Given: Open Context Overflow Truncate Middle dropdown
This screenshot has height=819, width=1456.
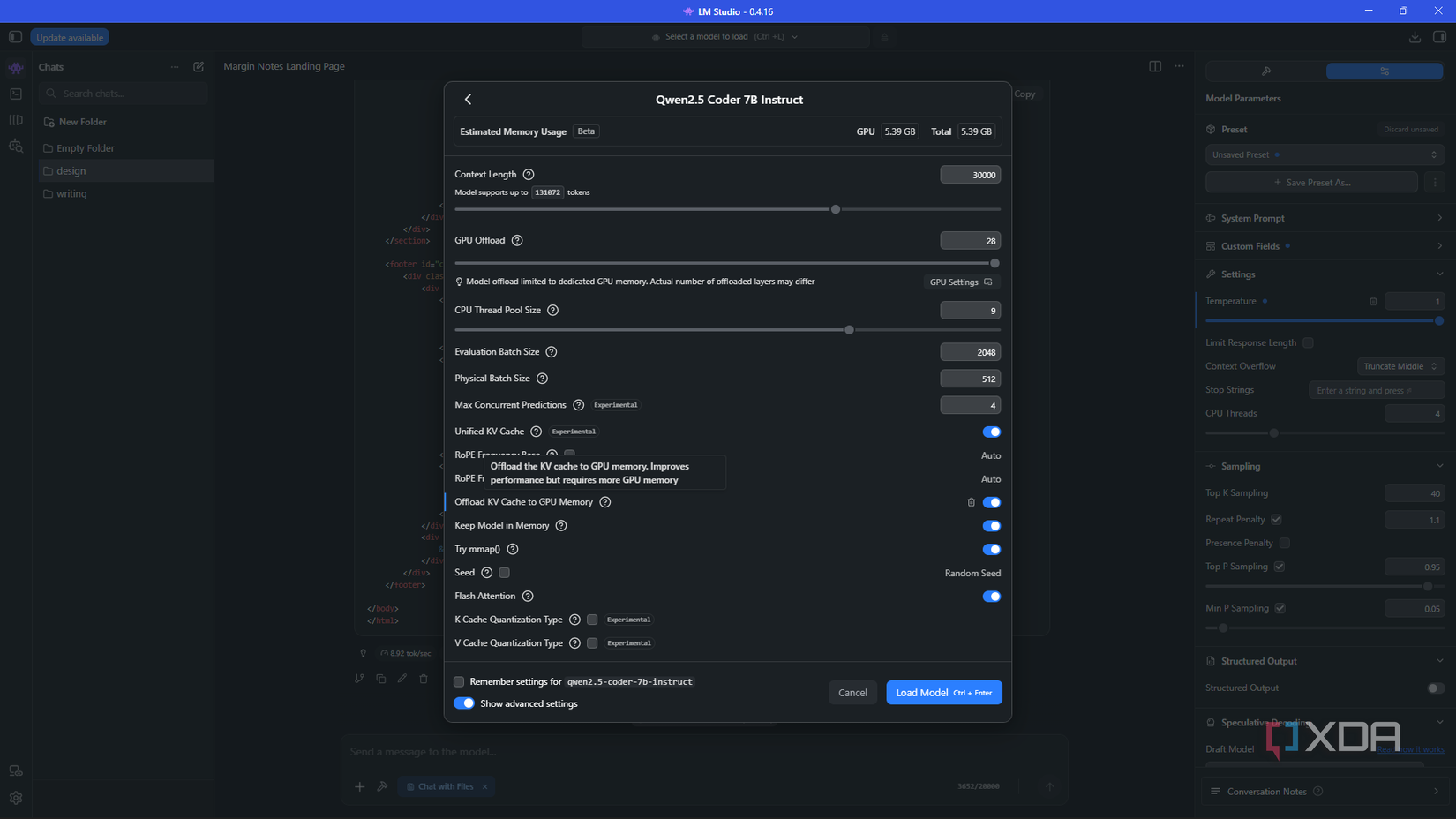Looking at the screenshot, I should [1400, 366].
